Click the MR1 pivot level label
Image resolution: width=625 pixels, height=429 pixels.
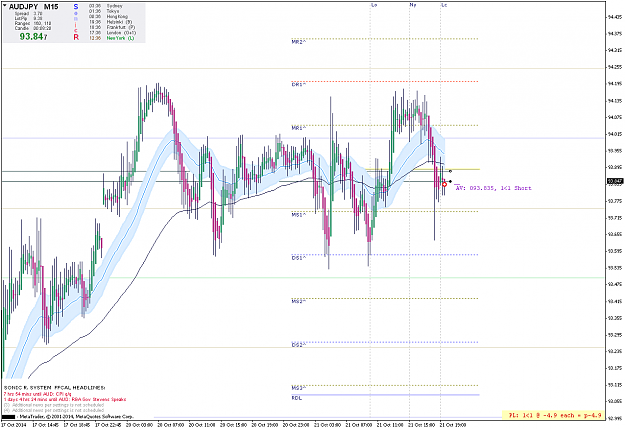click(x=299, y=128)
